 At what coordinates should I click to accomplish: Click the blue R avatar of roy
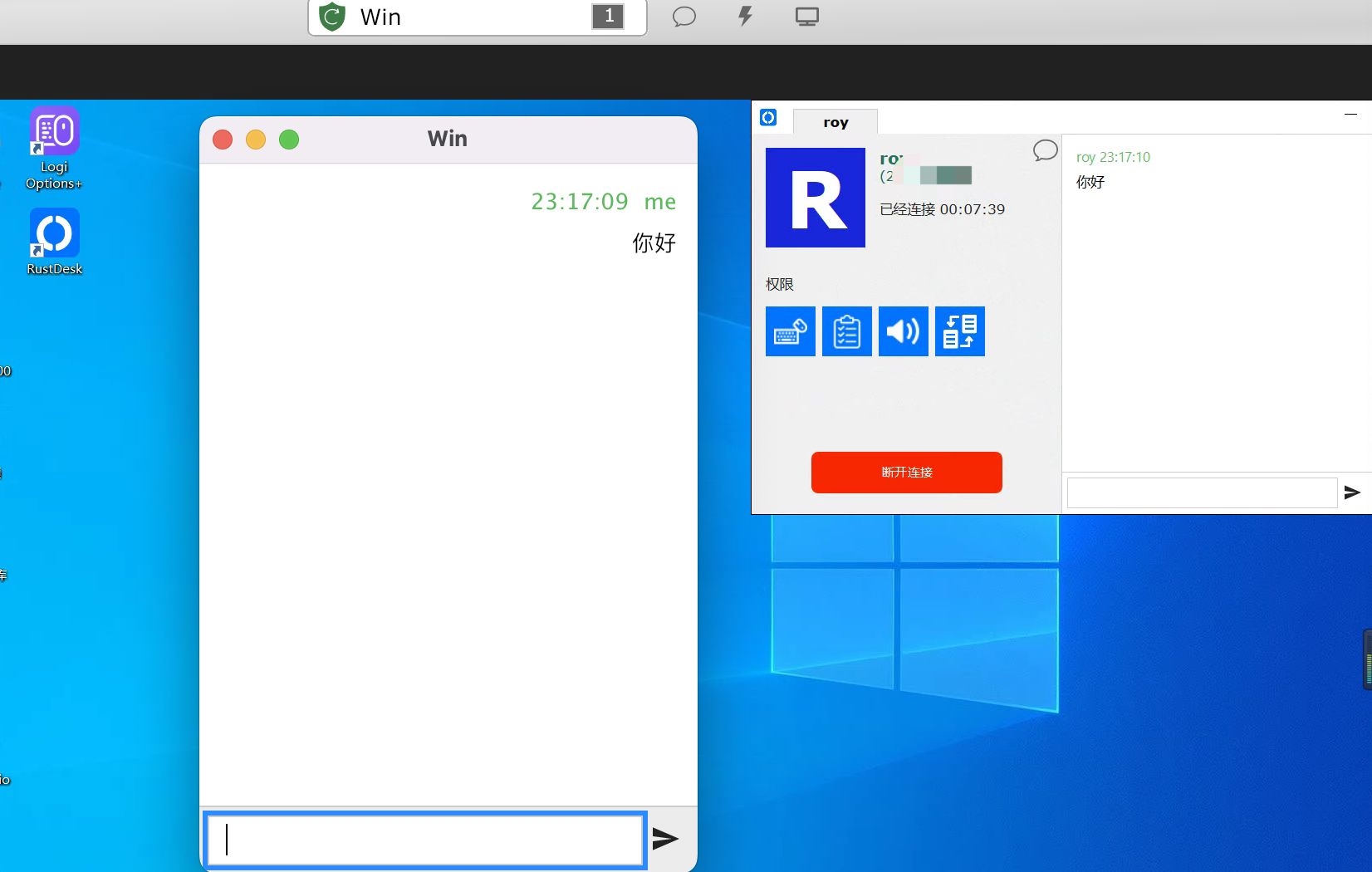click(815, 198)
